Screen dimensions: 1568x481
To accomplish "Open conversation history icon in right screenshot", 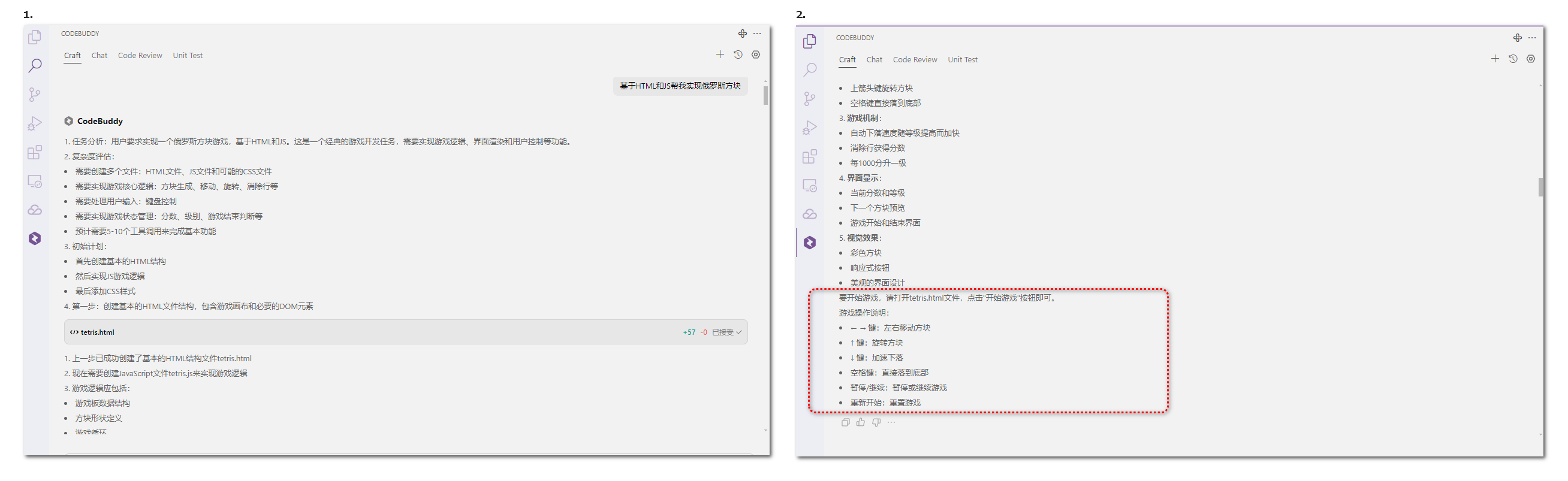I will coord(1513,59).
